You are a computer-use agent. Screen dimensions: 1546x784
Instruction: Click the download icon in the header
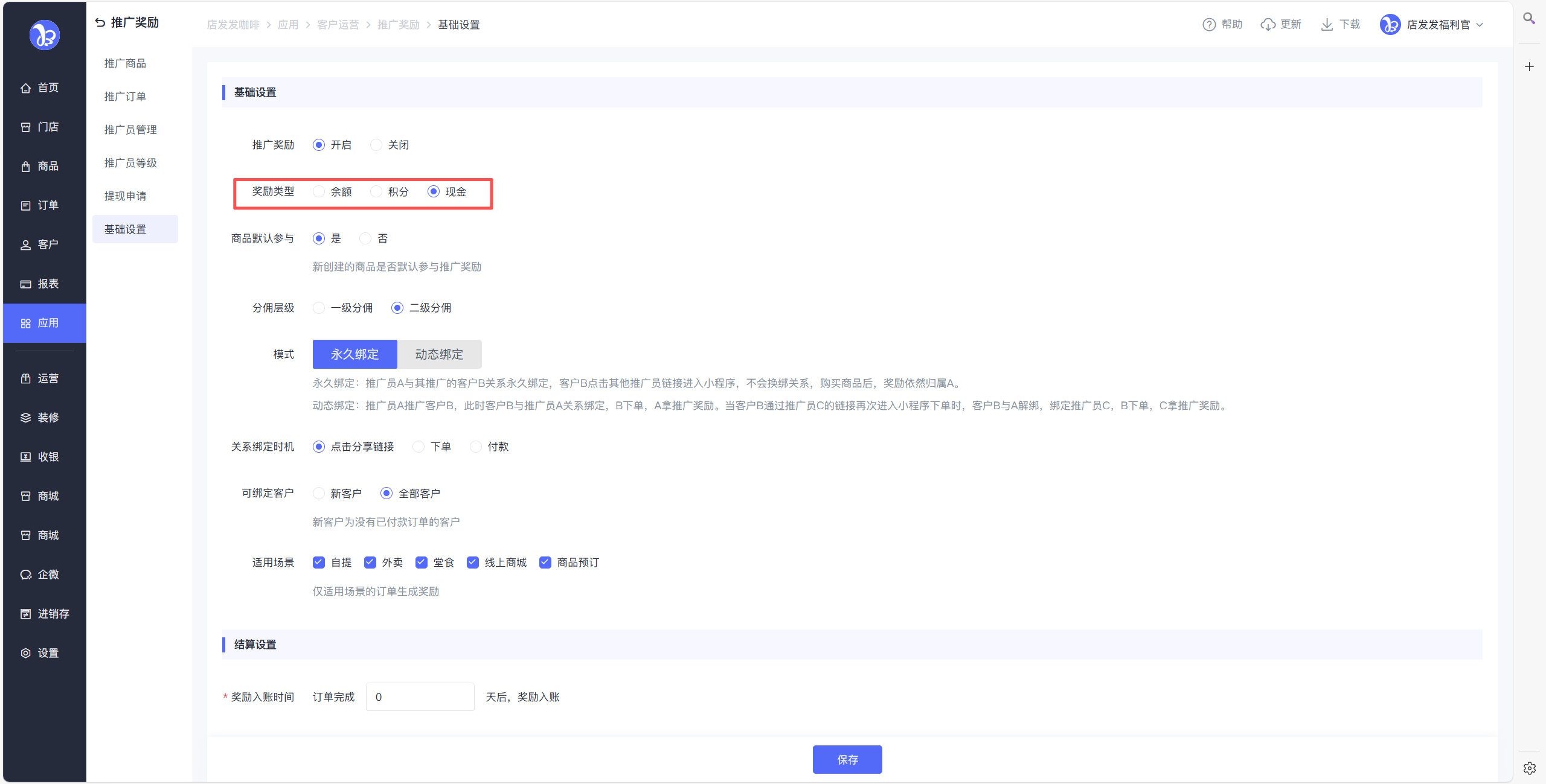click(x=1327, y=25)
